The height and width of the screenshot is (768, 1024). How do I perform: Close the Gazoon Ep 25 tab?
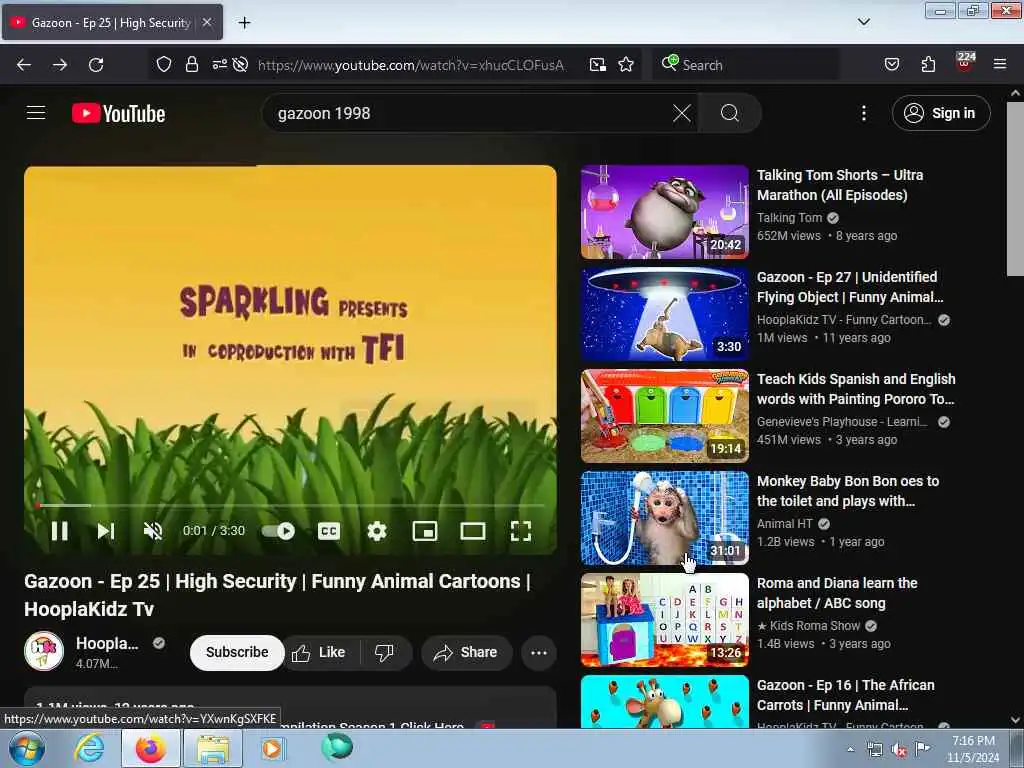coord(207,22)
